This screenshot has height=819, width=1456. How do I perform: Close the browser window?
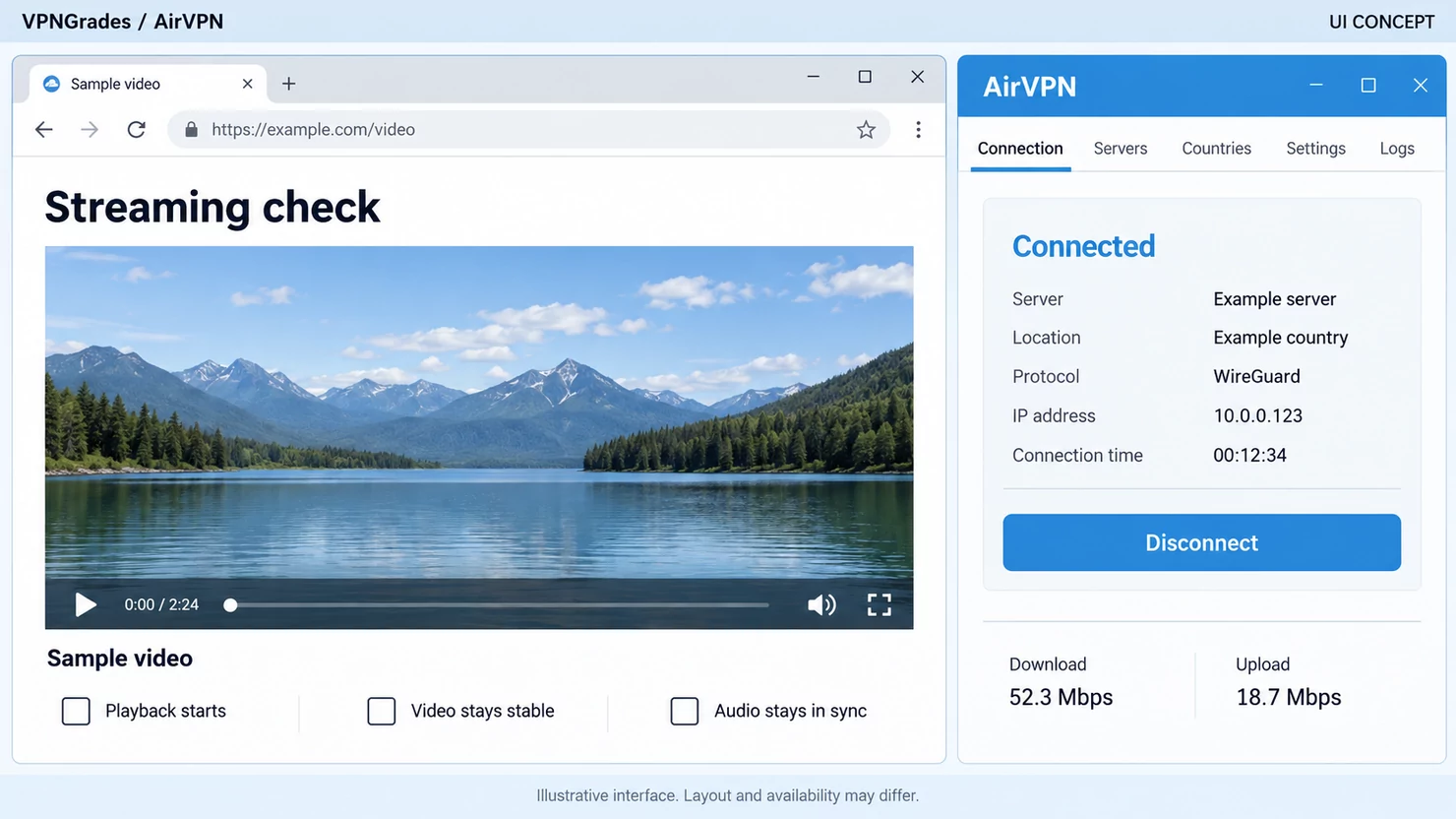(917, 77)
